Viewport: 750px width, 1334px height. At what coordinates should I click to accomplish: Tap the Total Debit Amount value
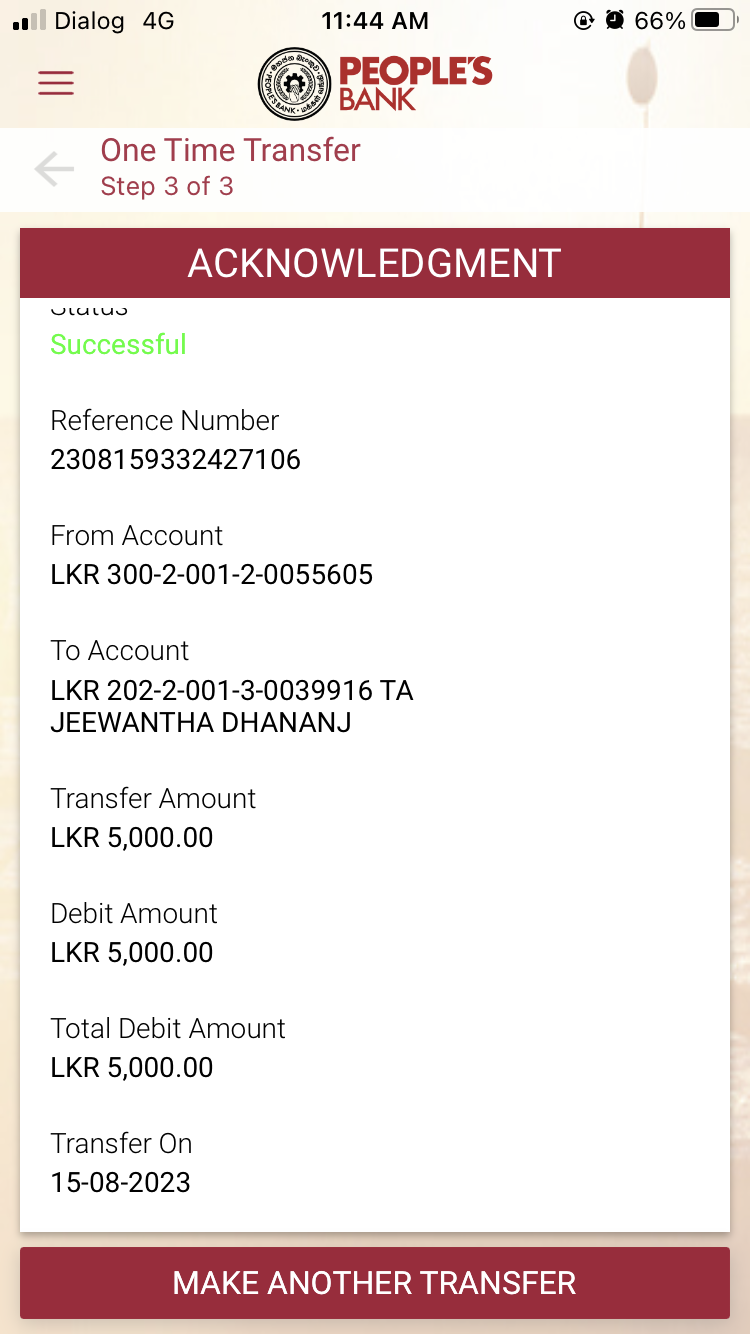coord(131,1067)
